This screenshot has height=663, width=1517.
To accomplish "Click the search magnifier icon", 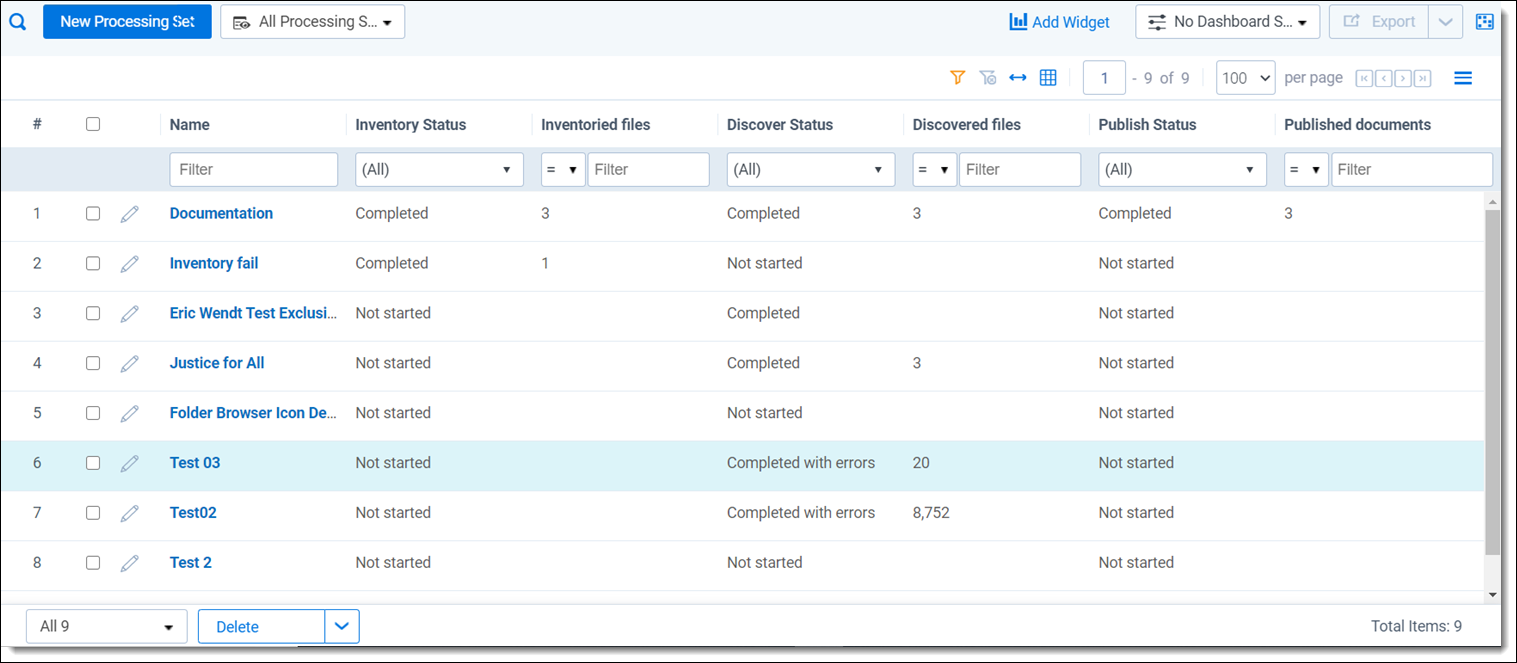I will 17,21.
